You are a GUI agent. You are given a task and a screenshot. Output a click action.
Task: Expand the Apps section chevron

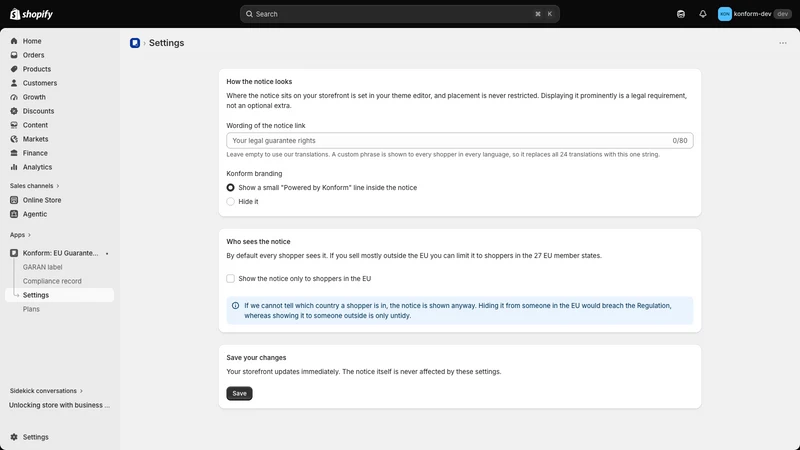click(29, 235)
